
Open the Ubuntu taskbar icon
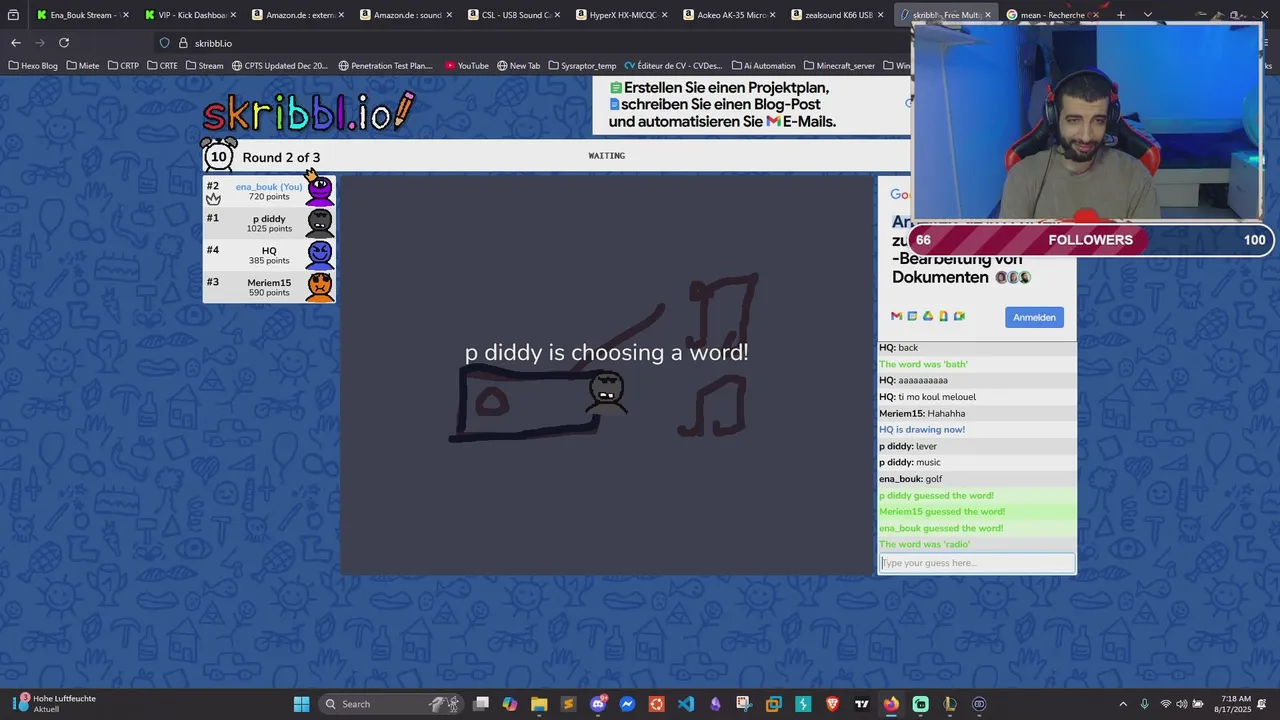[x=656, y=704]
